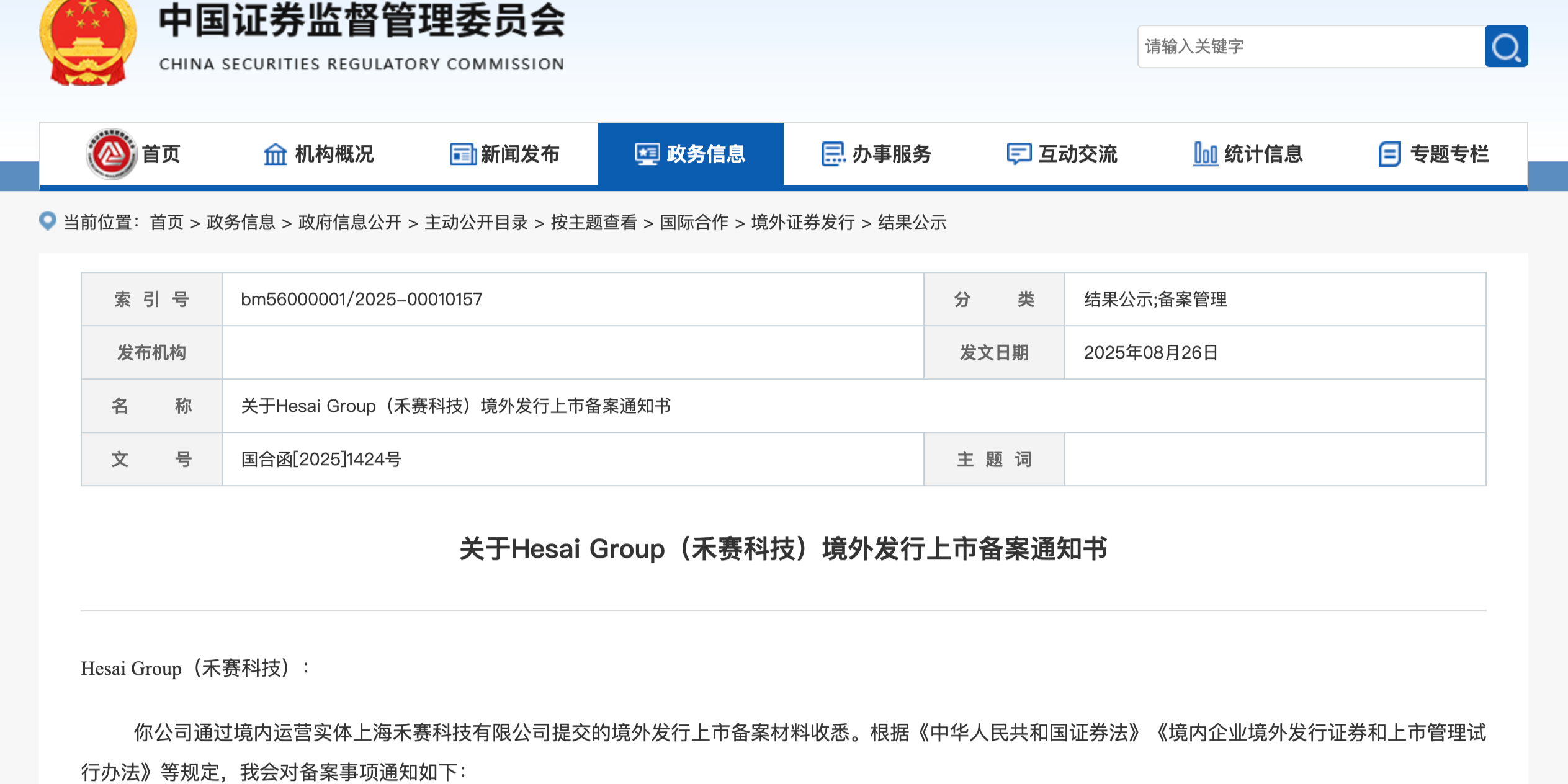1568x784 pixels.
Task: Click the location pin icon before 当前位置
Action: click(x=48, y=221)
